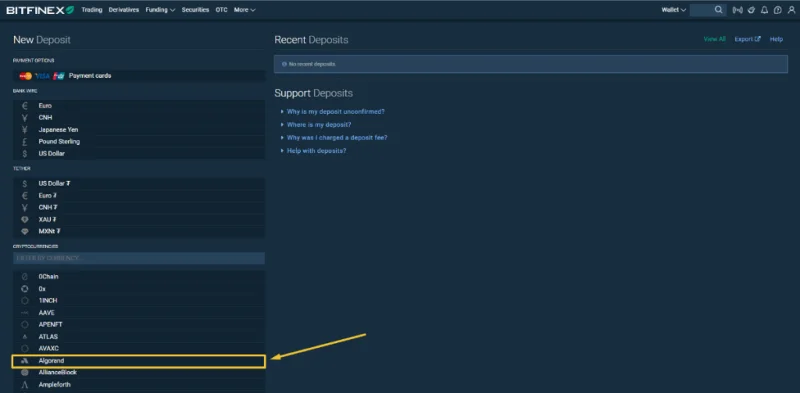Select Euro Tether deposit
This screenshot has height=393, width=800.
click(x=139, y=195)
